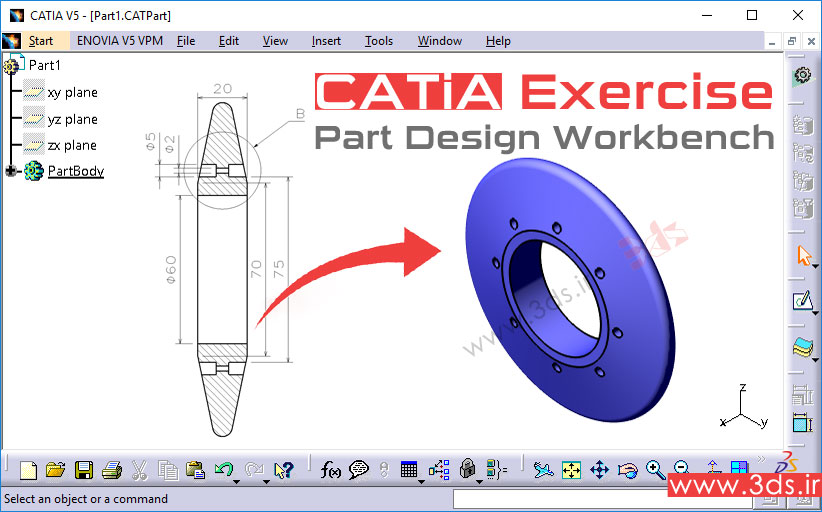Select Part1 root in specification tree
Image resolution: width=822 pixels, height=512 pixels.
pyautogui.click(x=45, y=65)
